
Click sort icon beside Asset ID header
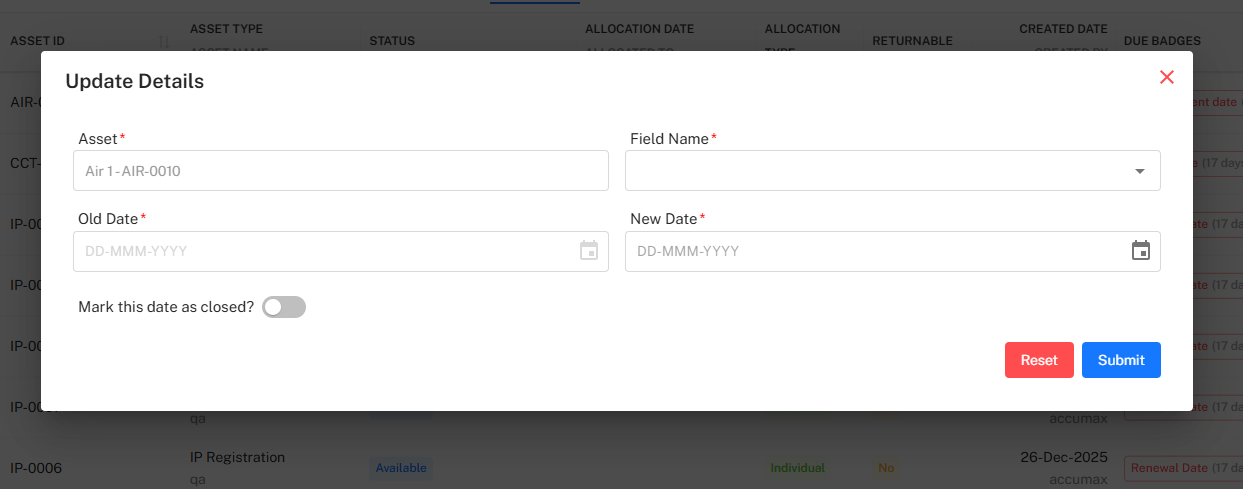(164, 41)
